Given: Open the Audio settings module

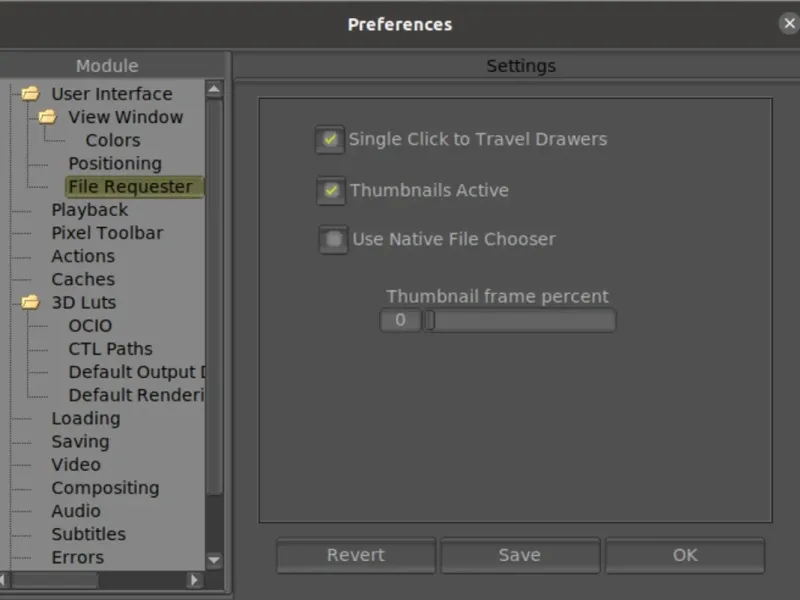Looking at the screenshot, I should coord(76,511).
